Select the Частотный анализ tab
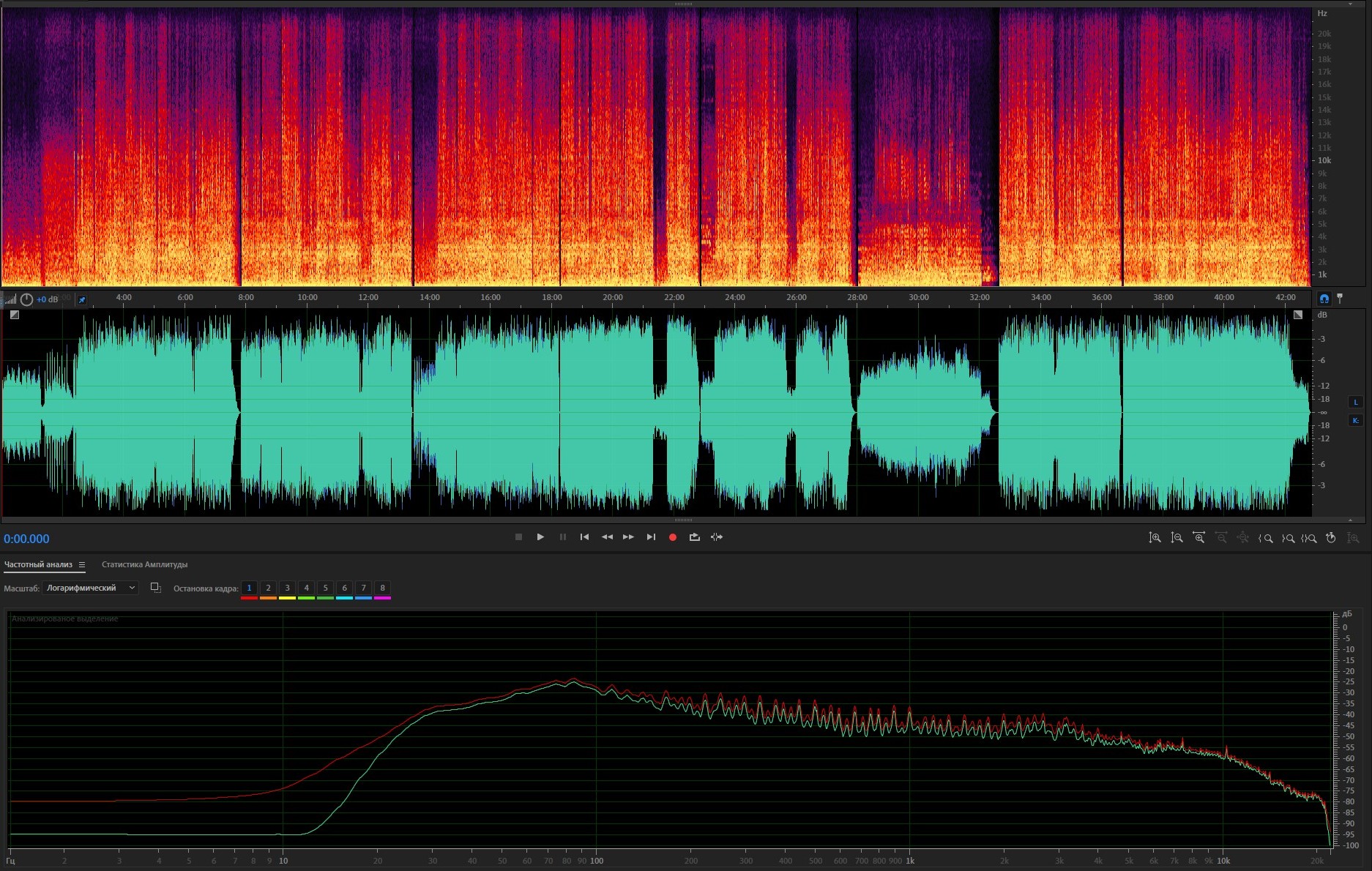Image resolution: width=1372 pixels, height=871 pixels. click(x=38, y=564)
